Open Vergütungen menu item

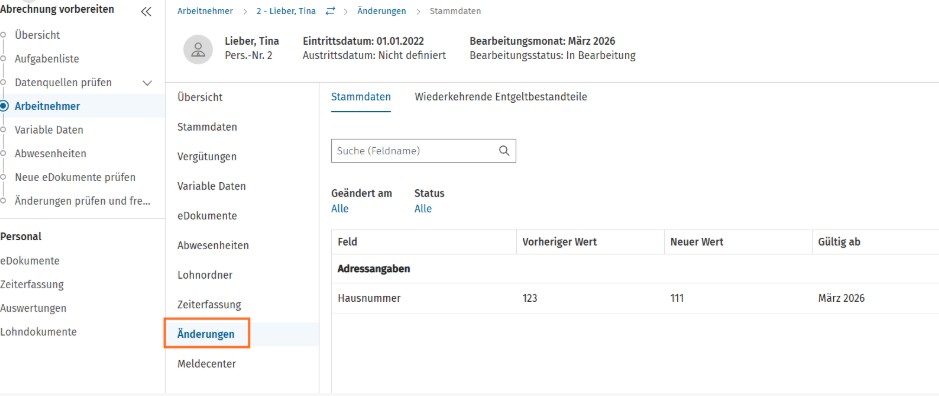pyautogui.click(x=207, y=156)
